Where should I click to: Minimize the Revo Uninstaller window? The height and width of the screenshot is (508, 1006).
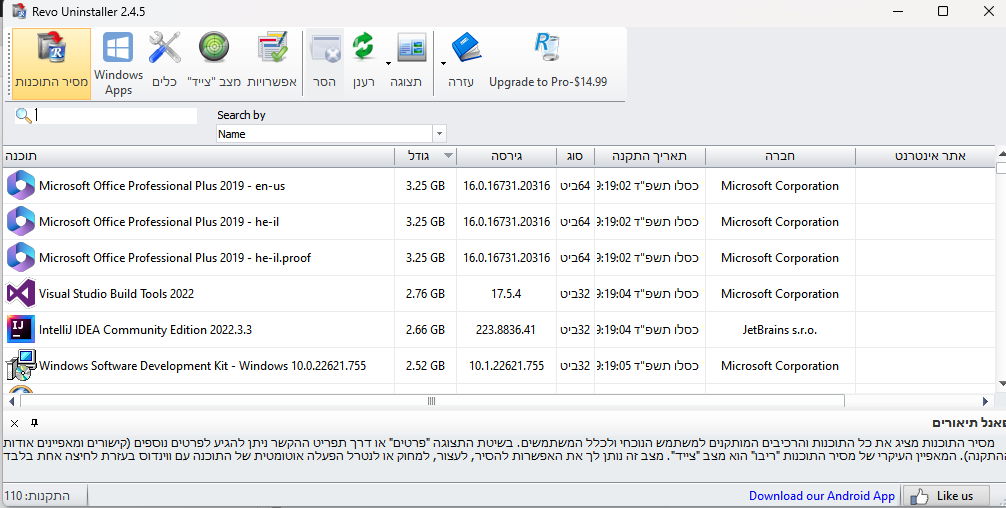(x=898, y=11)
